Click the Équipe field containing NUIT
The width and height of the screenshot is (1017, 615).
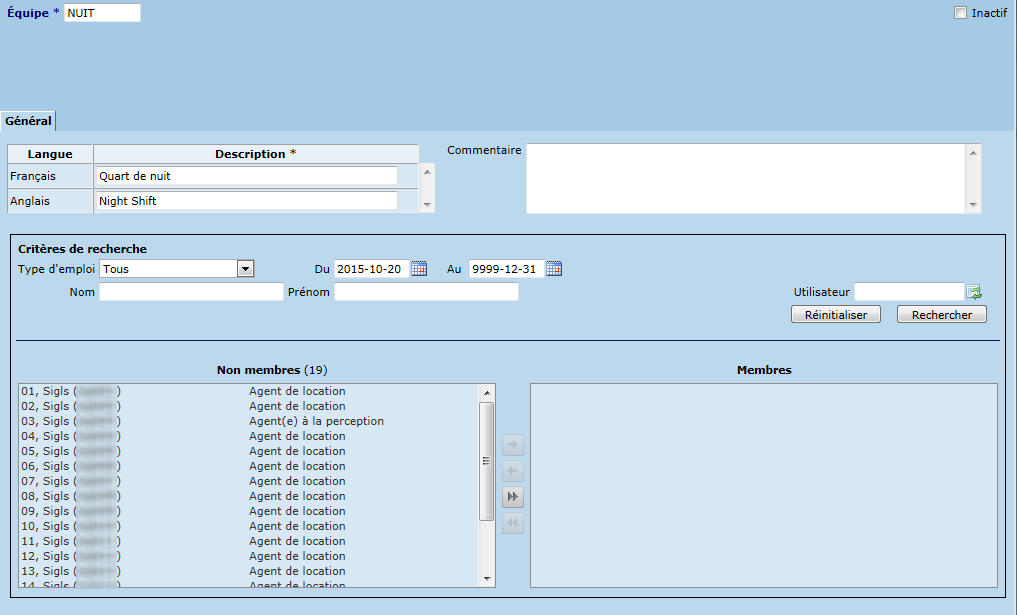tap(102, 13)
